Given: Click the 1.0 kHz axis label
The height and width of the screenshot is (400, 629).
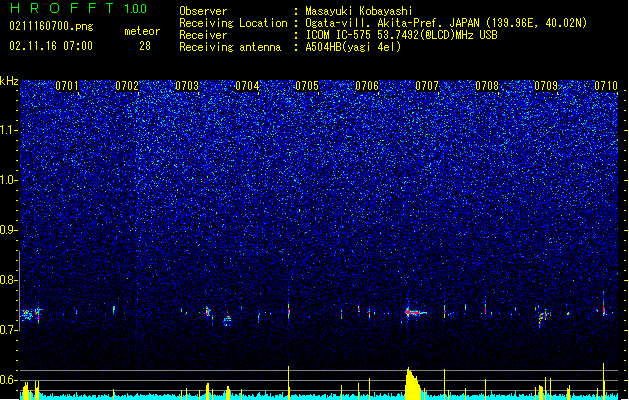Looking at the screenshot, I should point(8,180).
